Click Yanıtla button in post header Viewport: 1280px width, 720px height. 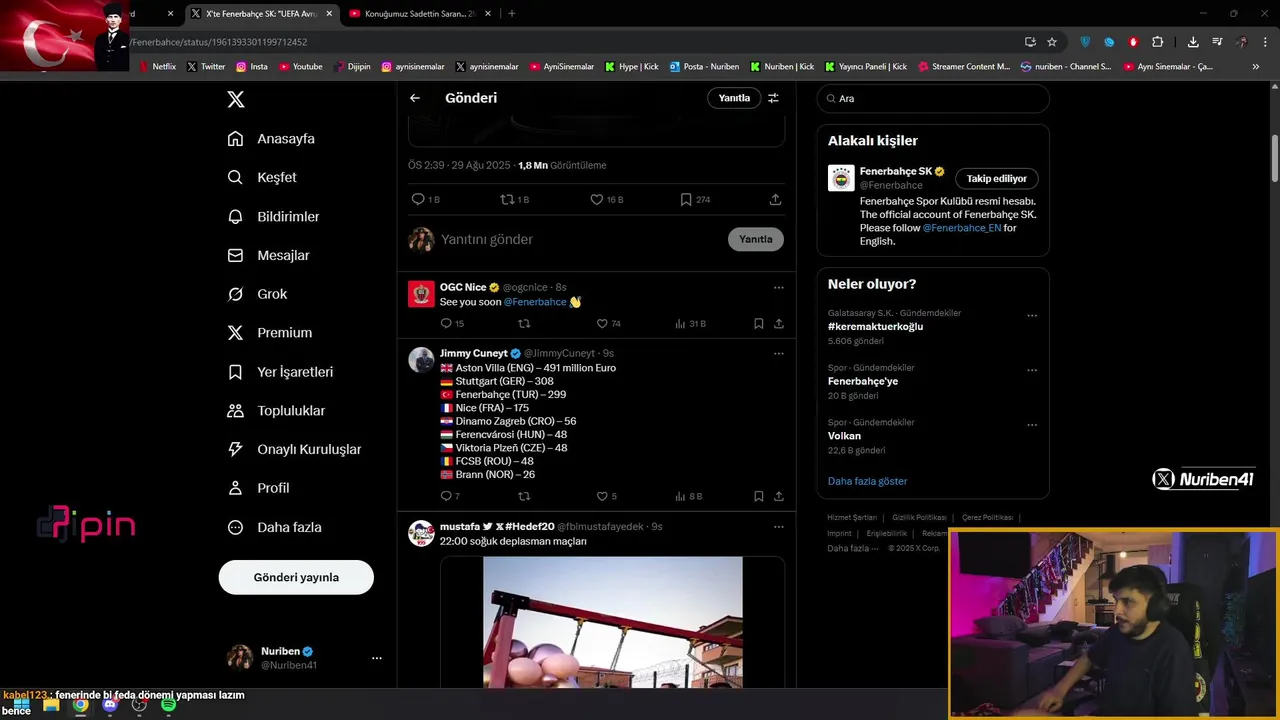click(x=734, y=98)
